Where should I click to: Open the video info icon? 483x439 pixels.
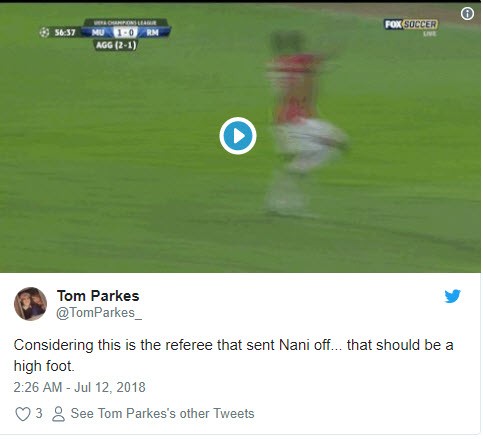coord(467,14)
